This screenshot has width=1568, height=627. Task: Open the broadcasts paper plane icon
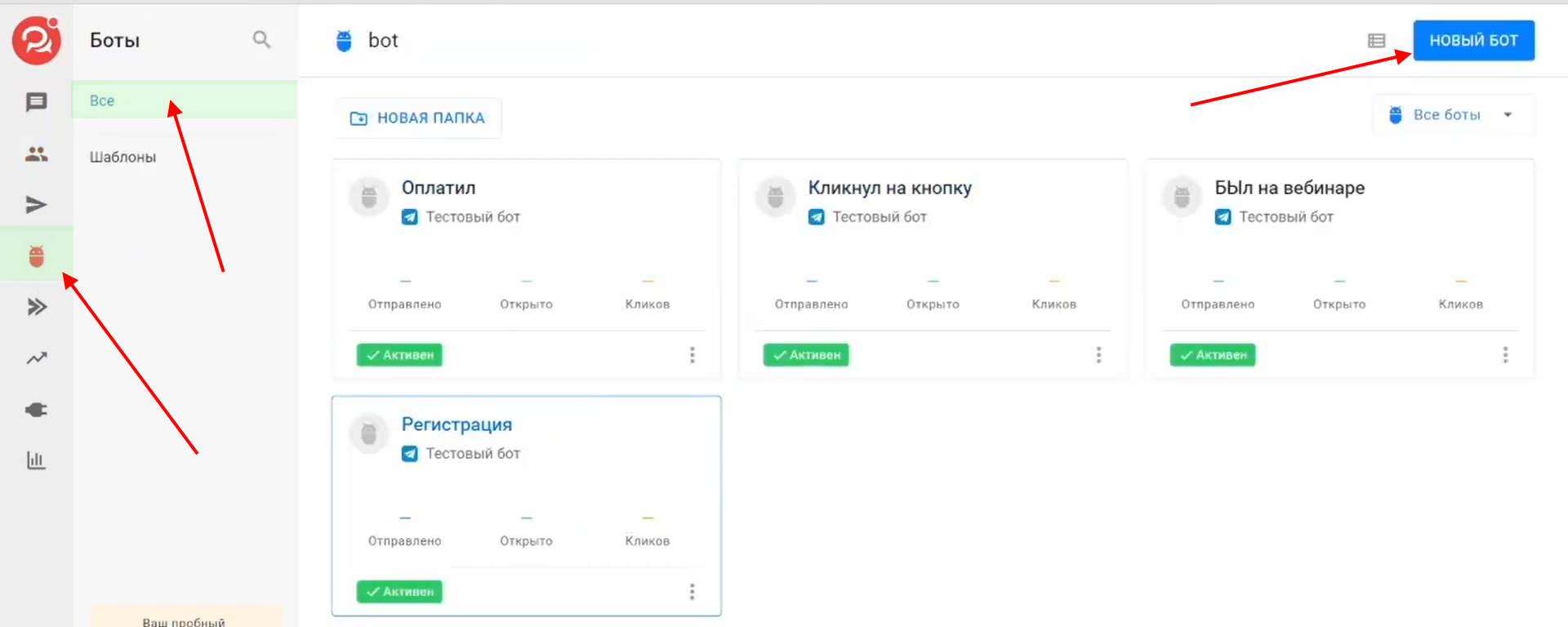tap(36, 205)
